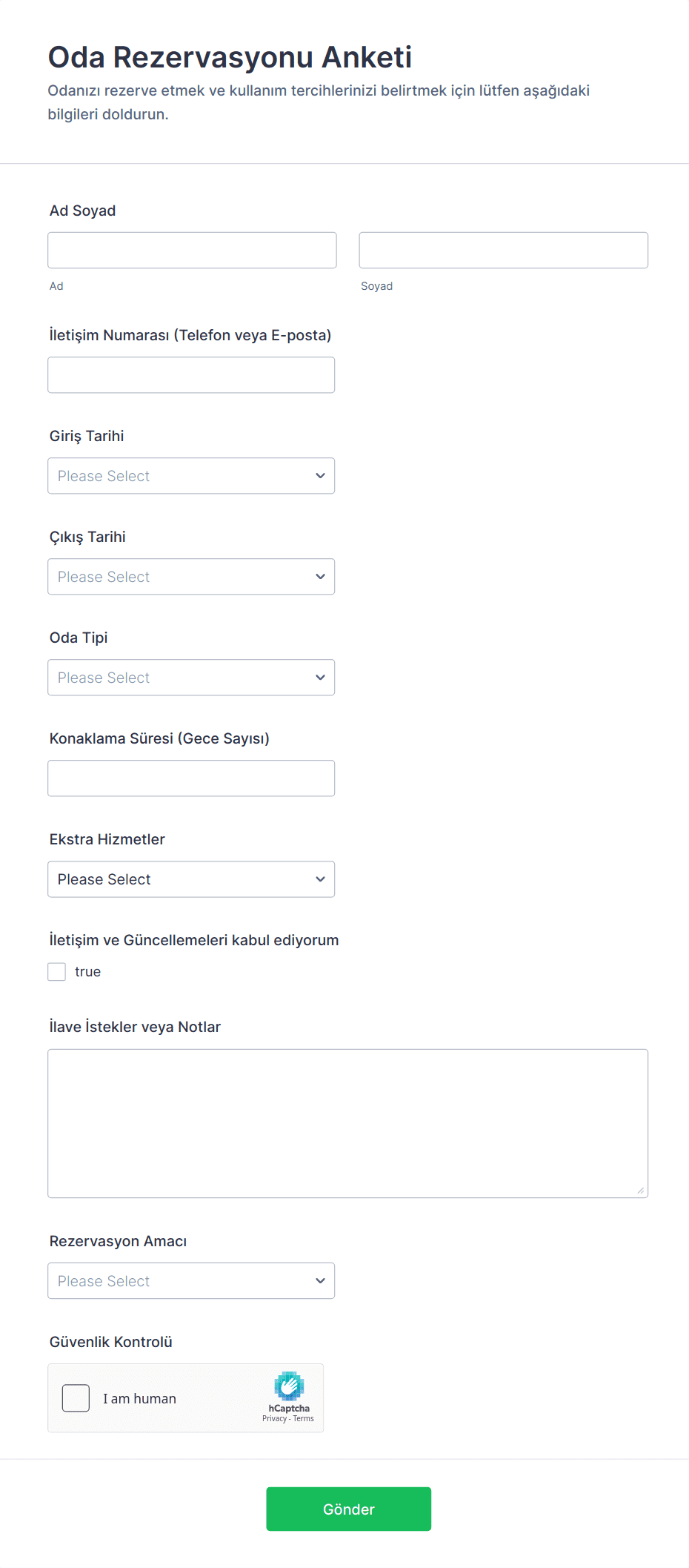Viewport: 689px width, 1568px height.
Task: Click the hCaptcha logo icon
Action: point(289,1386)
